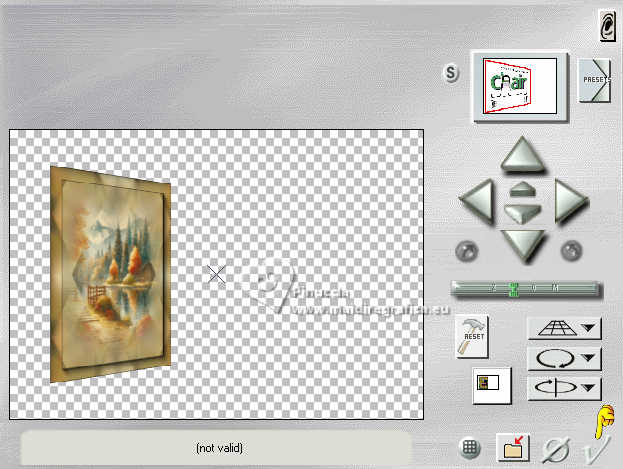Select the chair preset preview thumbnail
Viewport: 623px width, 469px height.
[520, 86]
